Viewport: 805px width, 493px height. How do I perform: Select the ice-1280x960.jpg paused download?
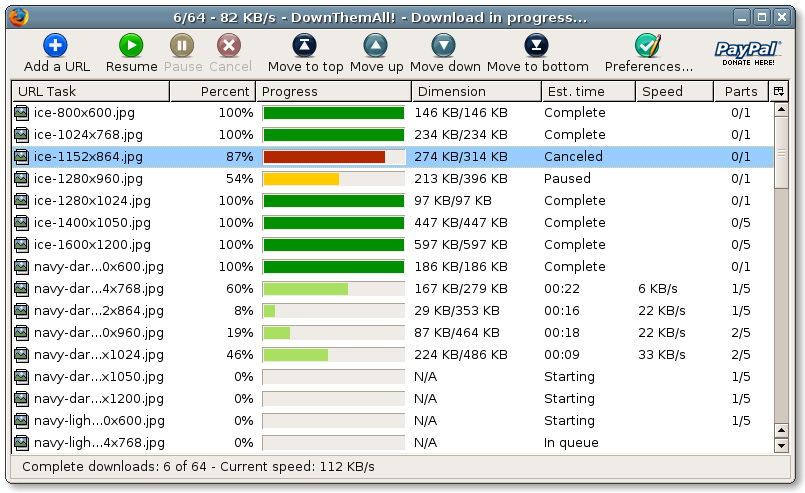coord(88,179)
